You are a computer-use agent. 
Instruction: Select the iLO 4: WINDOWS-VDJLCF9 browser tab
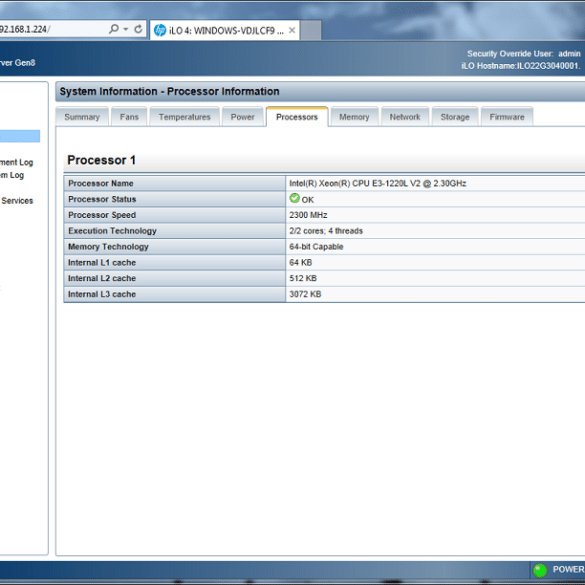pyautogui.click(x=225, y=30)
